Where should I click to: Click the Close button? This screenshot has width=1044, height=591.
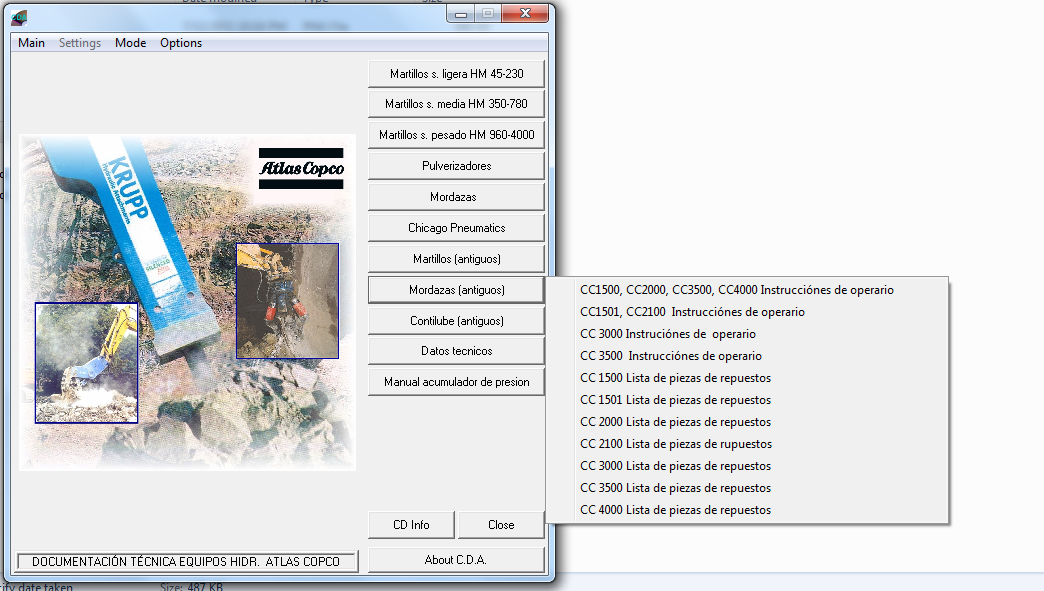(x=501, y=525)
